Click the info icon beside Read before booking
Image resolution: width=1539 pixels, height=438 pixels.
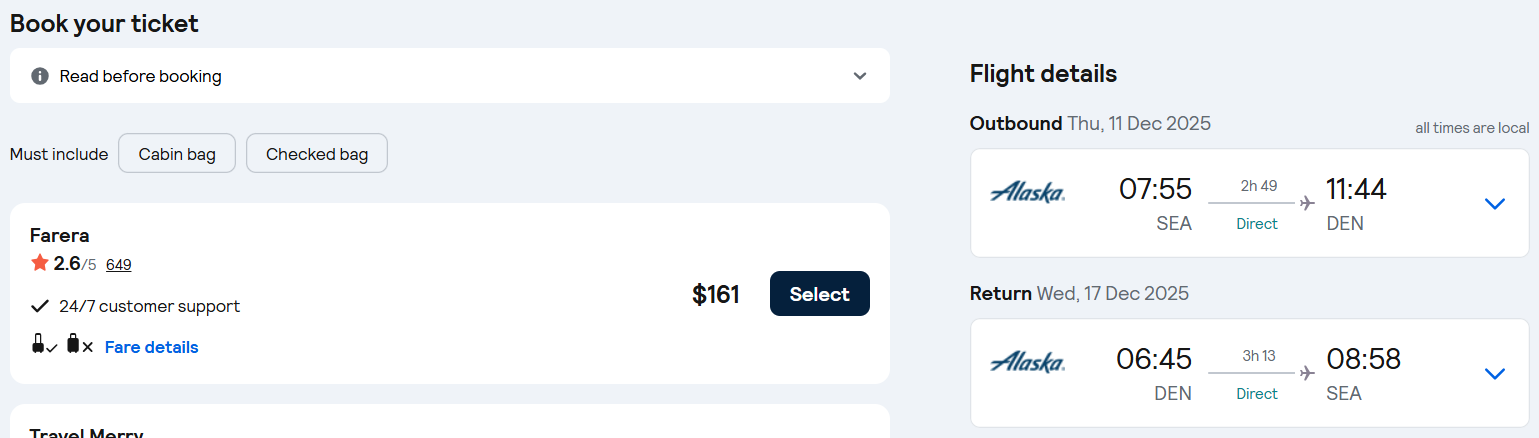click(x=40, y=76)
